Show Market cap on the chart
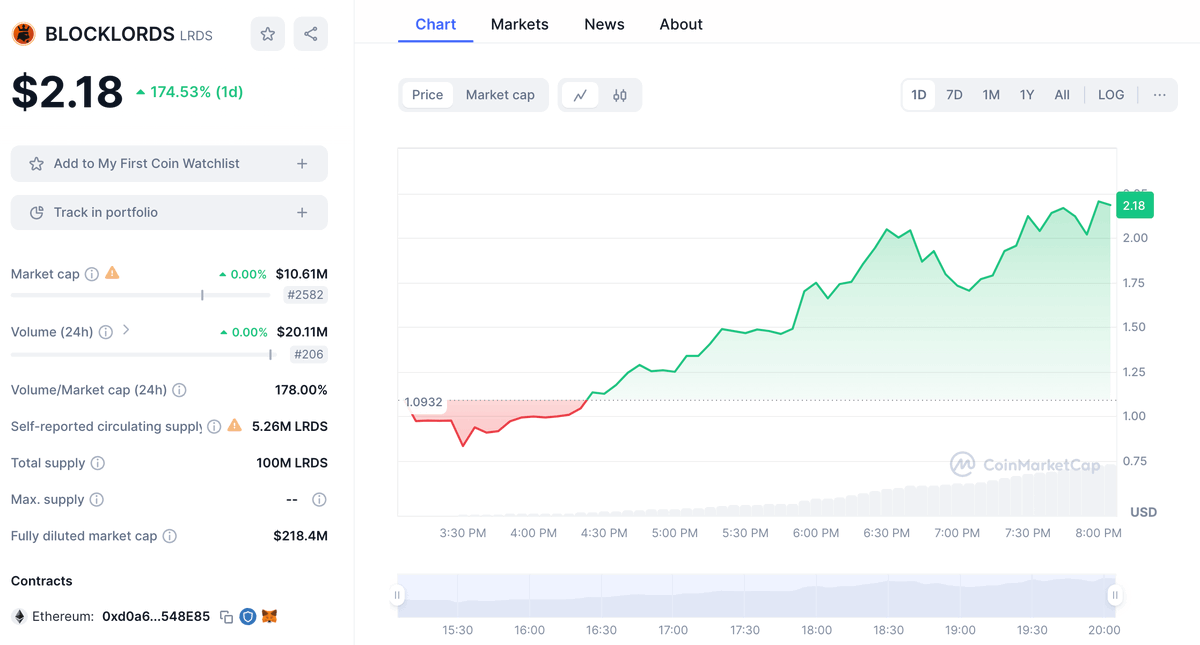 500,95
